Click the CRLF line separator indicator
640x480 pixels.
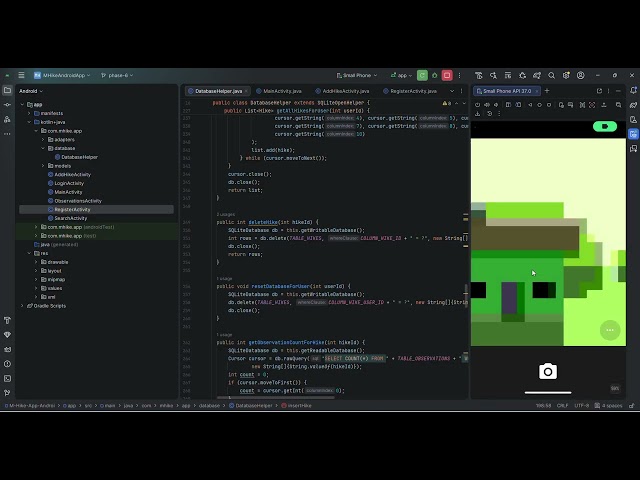[x=562, y=406]
